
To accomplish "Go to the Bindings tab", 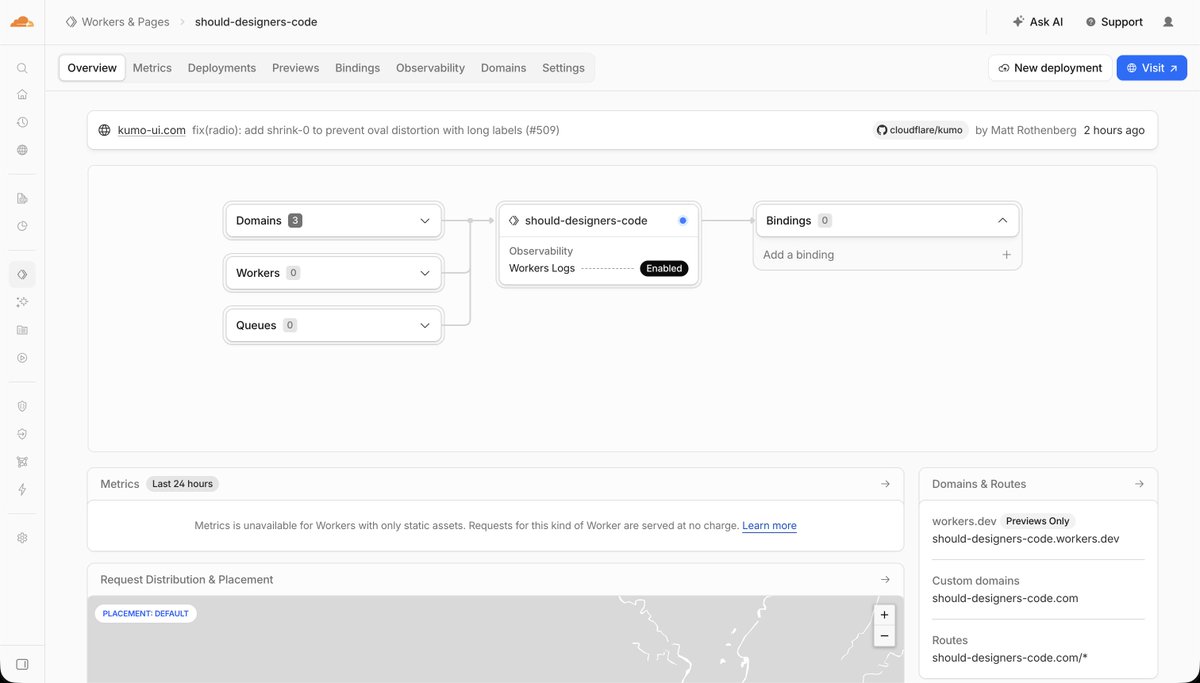I will click(x=358, y=68).
